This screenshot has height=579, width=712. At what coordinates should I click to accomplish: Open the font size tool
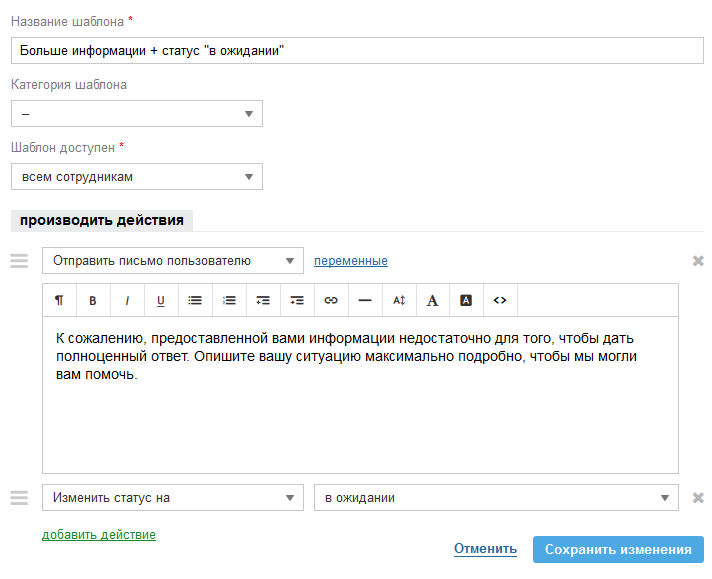point(399,300)
